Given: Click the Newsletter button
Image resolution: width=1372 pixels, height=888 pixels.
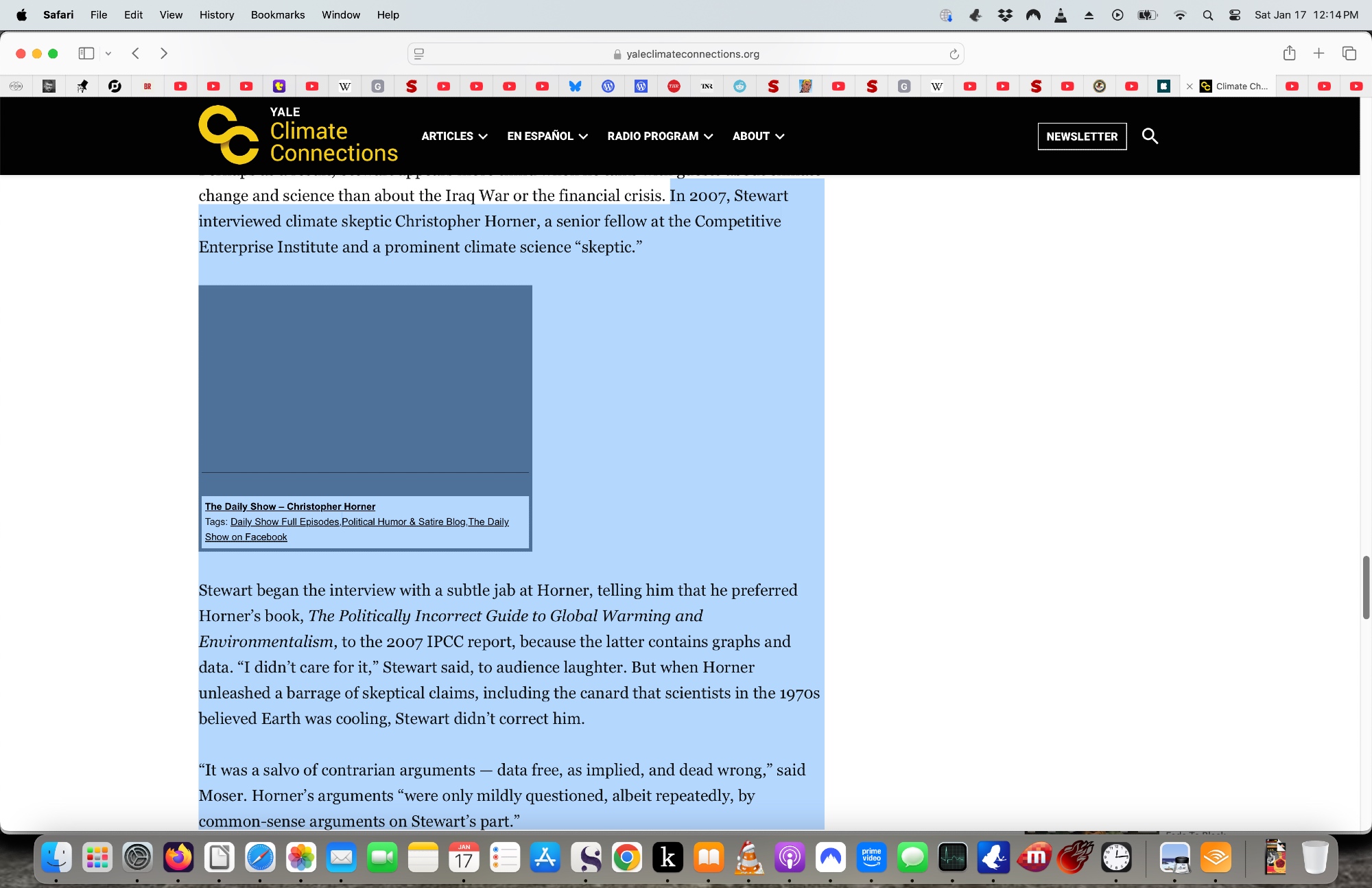Looking at the screenshot, I should coord(1082,136).
